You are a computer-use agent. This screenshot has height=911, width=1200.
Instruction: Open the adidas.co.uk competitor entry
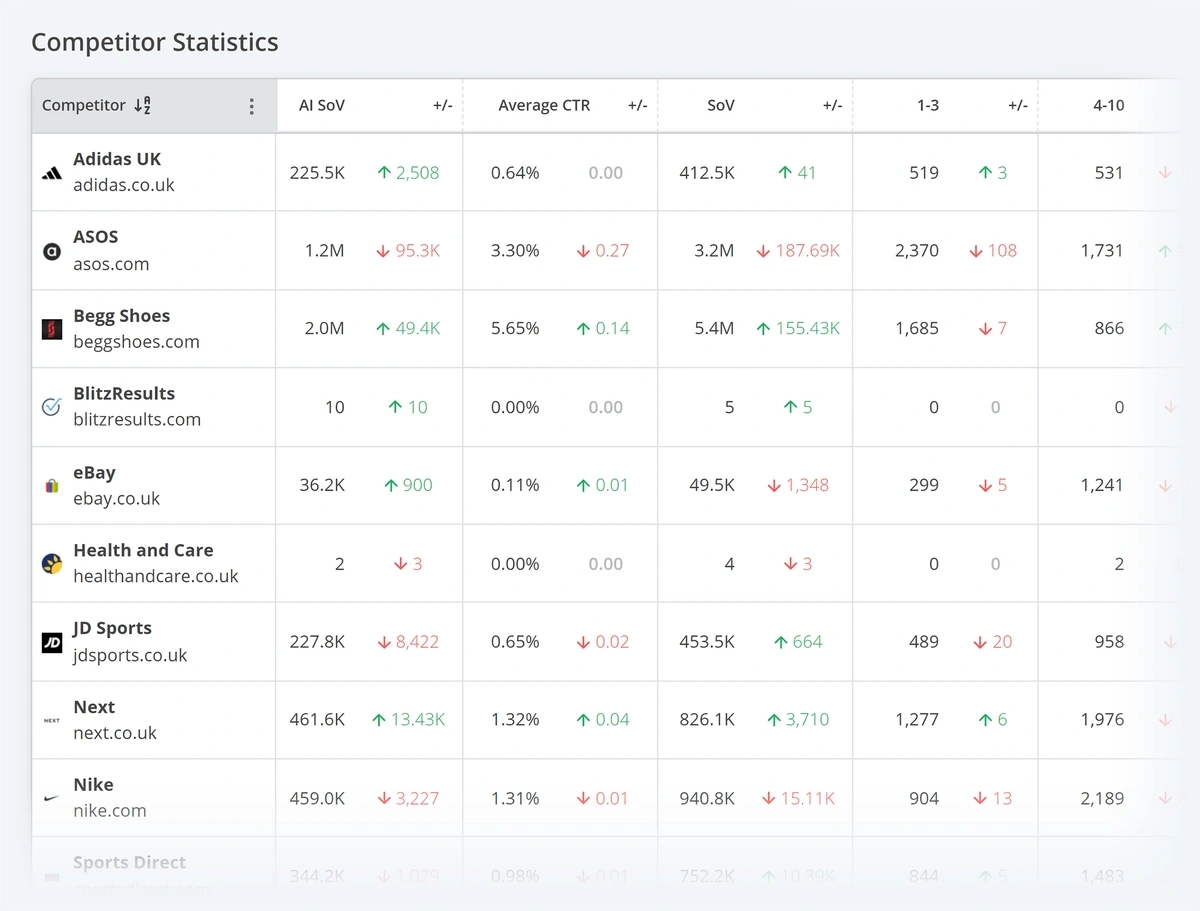click(124, 185)
